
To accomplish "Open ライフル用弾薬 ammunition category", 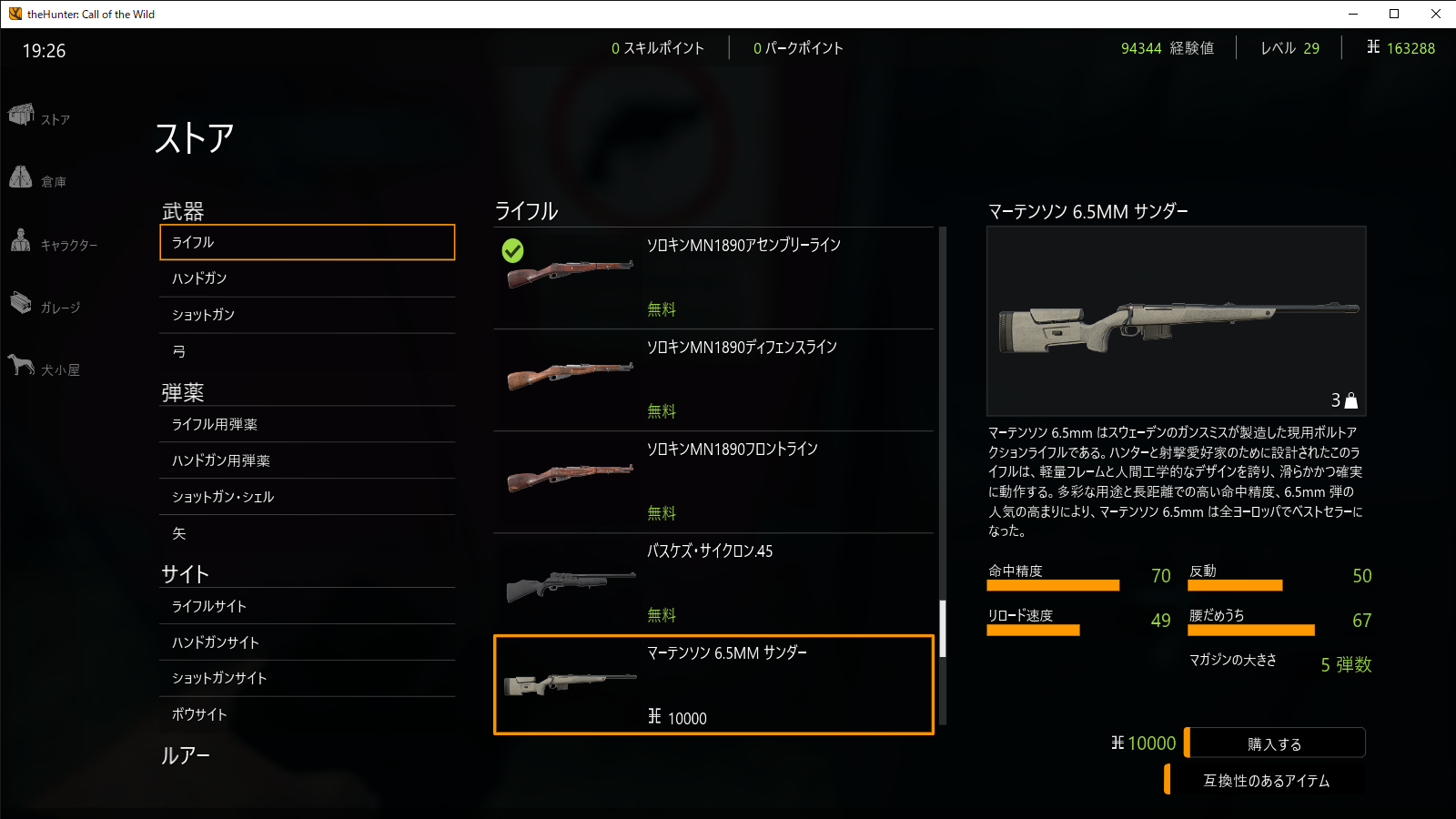I will (x=308, y=424).
